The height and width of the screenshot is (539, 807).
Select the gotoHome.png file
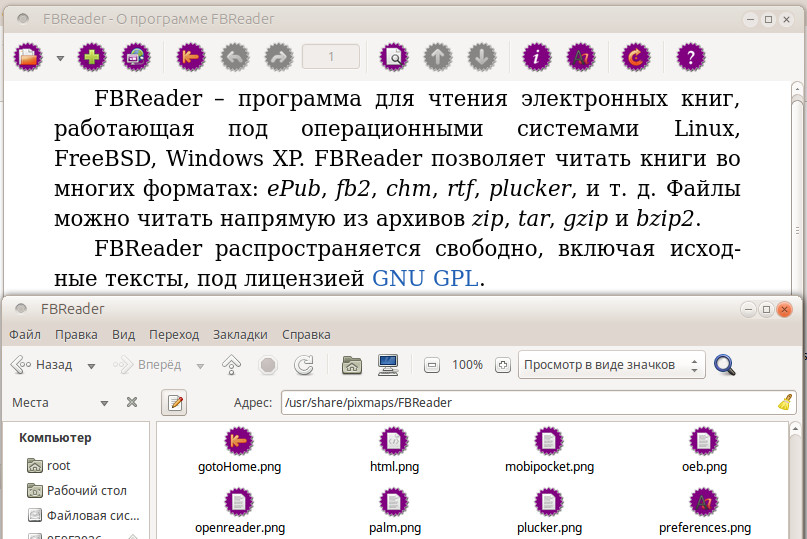pyautogui.click(x=239, y=450)
